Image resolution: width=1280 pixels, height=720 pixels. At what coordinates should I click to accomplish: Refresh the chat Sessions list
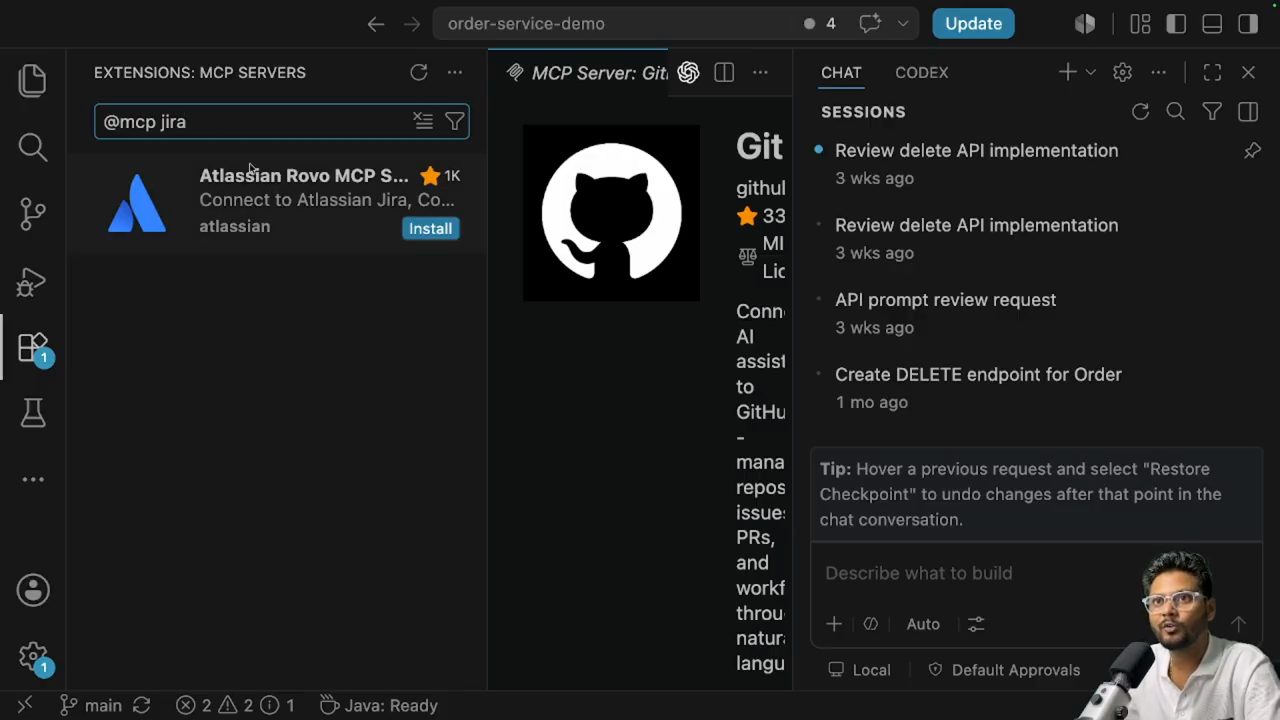click(x=1140, y=112)
